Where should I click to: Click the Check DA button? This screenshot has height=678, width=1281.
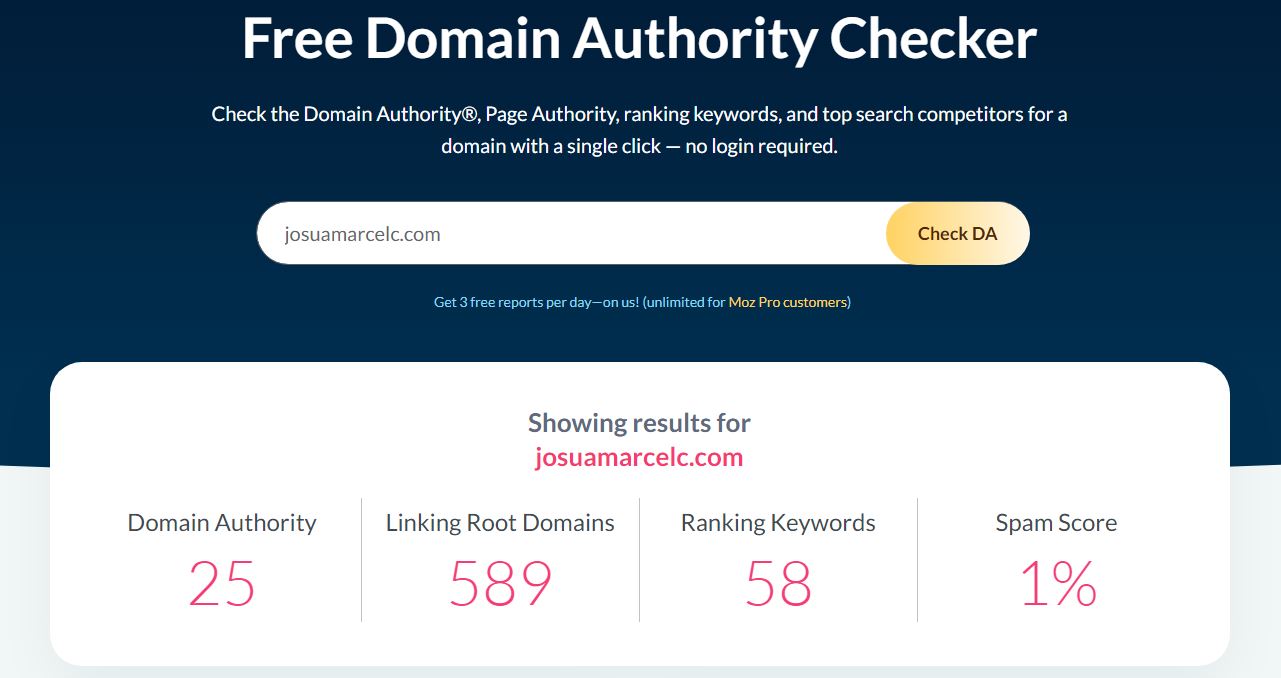[x=956, y=233]
